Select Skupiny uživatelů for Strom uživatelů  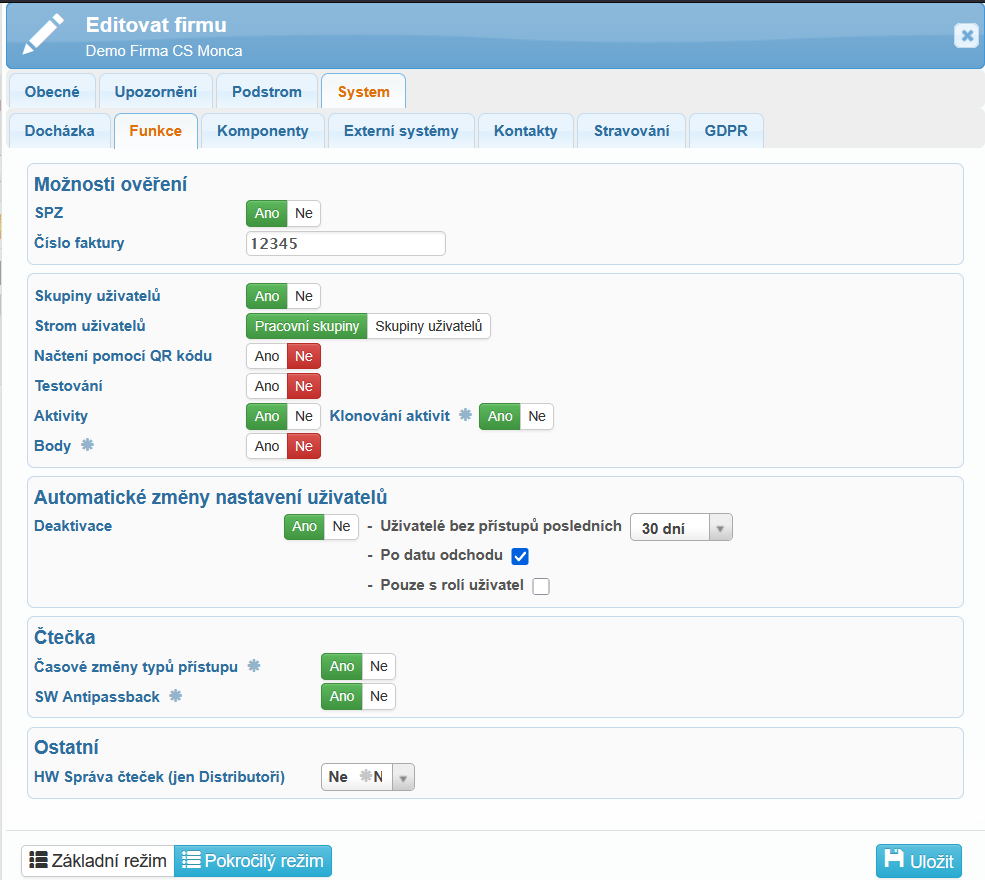pos(428,326)
